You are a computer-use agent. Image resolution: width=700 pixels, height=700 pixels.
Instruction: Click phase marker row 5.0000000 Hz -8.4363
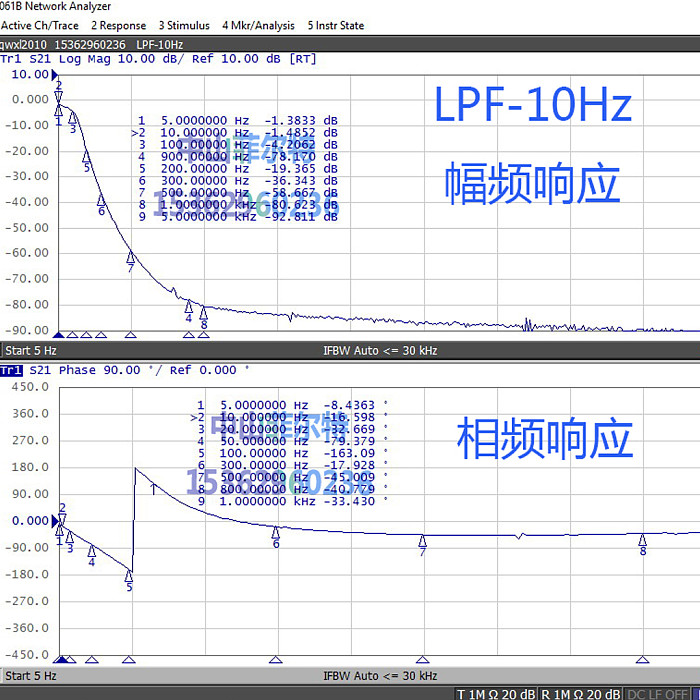tap(292, 405)
